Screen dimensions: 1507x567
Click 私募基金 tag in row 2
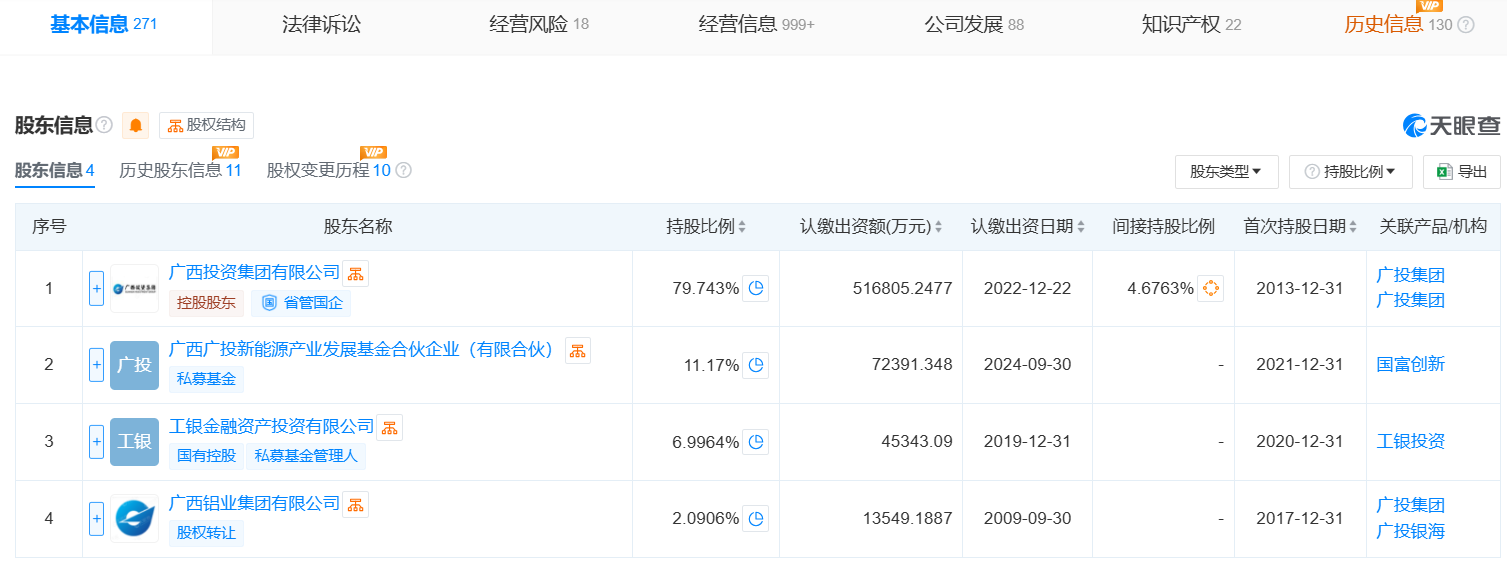click(206, 379)
